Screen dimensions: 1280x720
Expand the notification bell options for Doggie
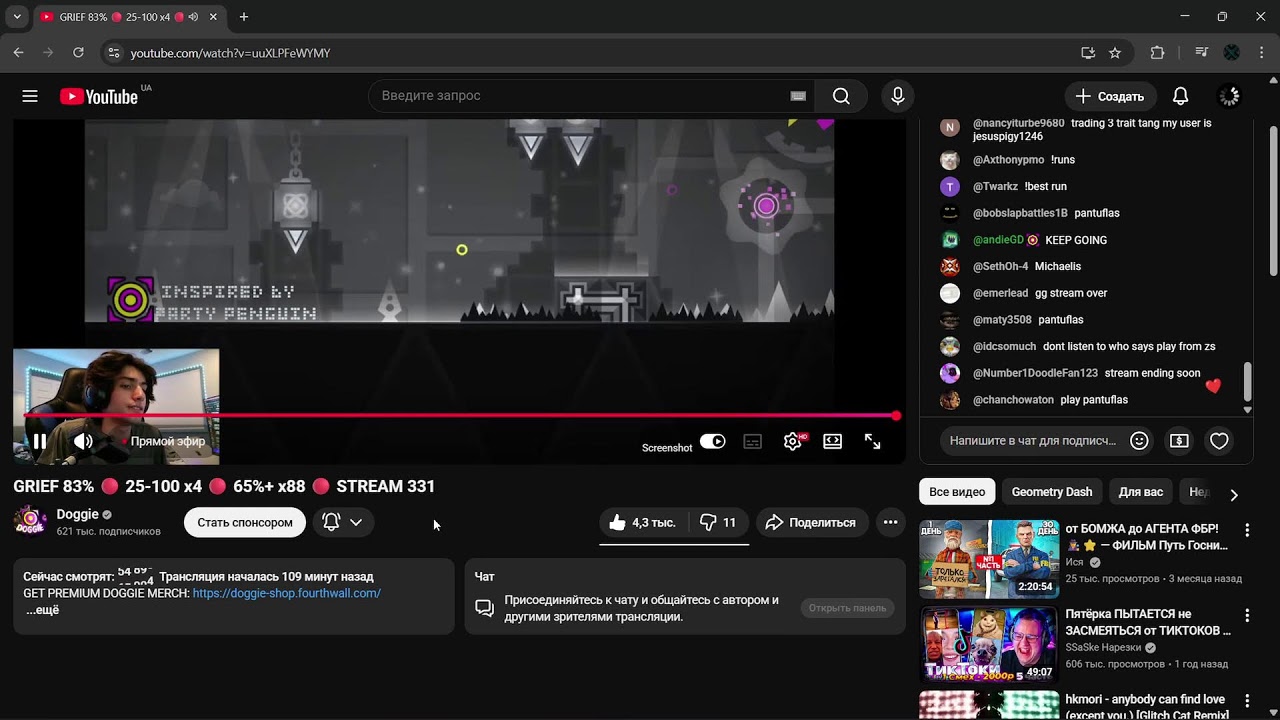(x=343, y=522)
